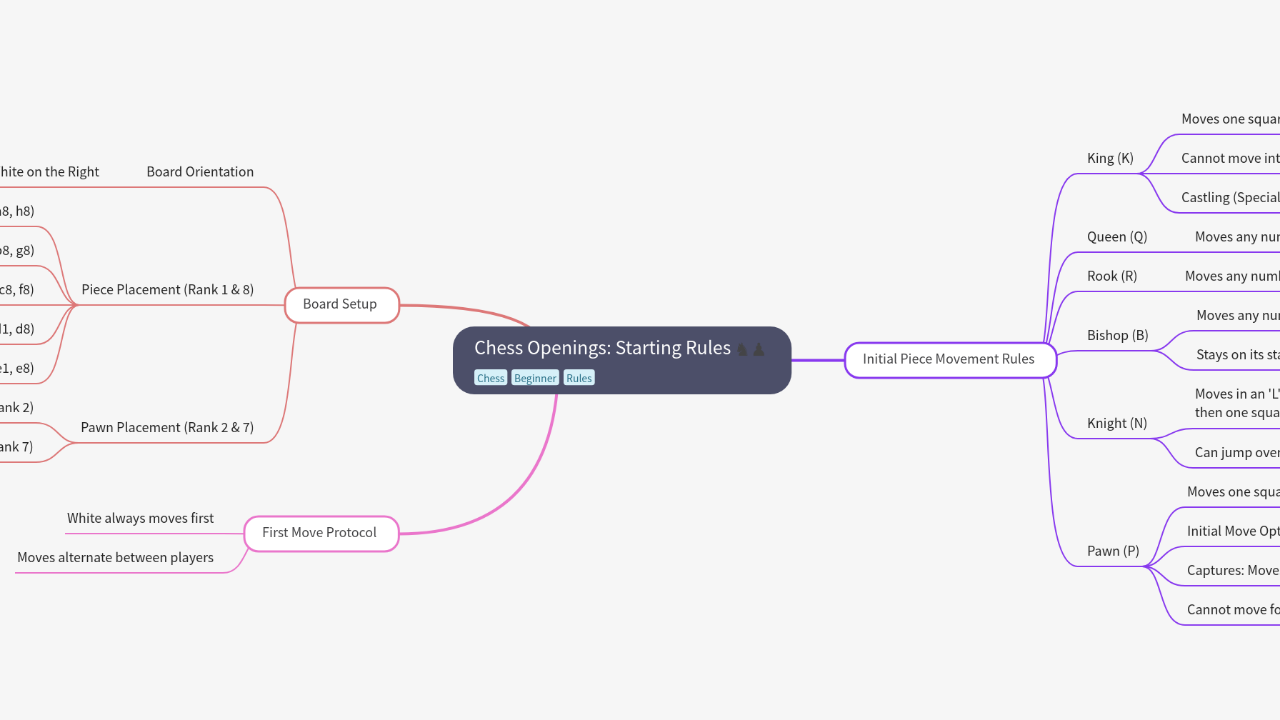Click the Pawn Placement (Rank 2 & 7) node

(167, 427)
